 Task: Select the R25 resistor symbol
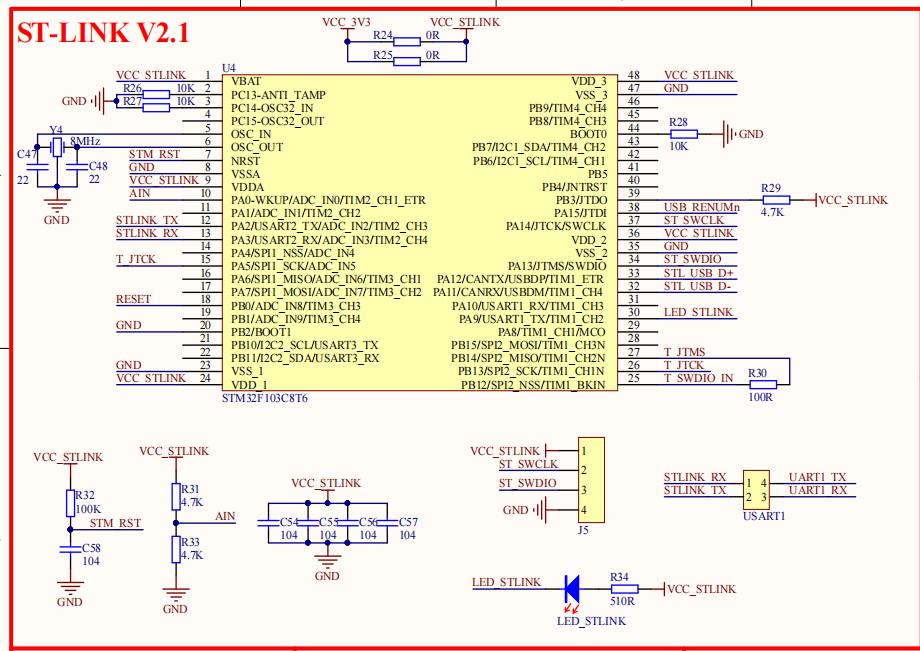click(x=407, y=62)
